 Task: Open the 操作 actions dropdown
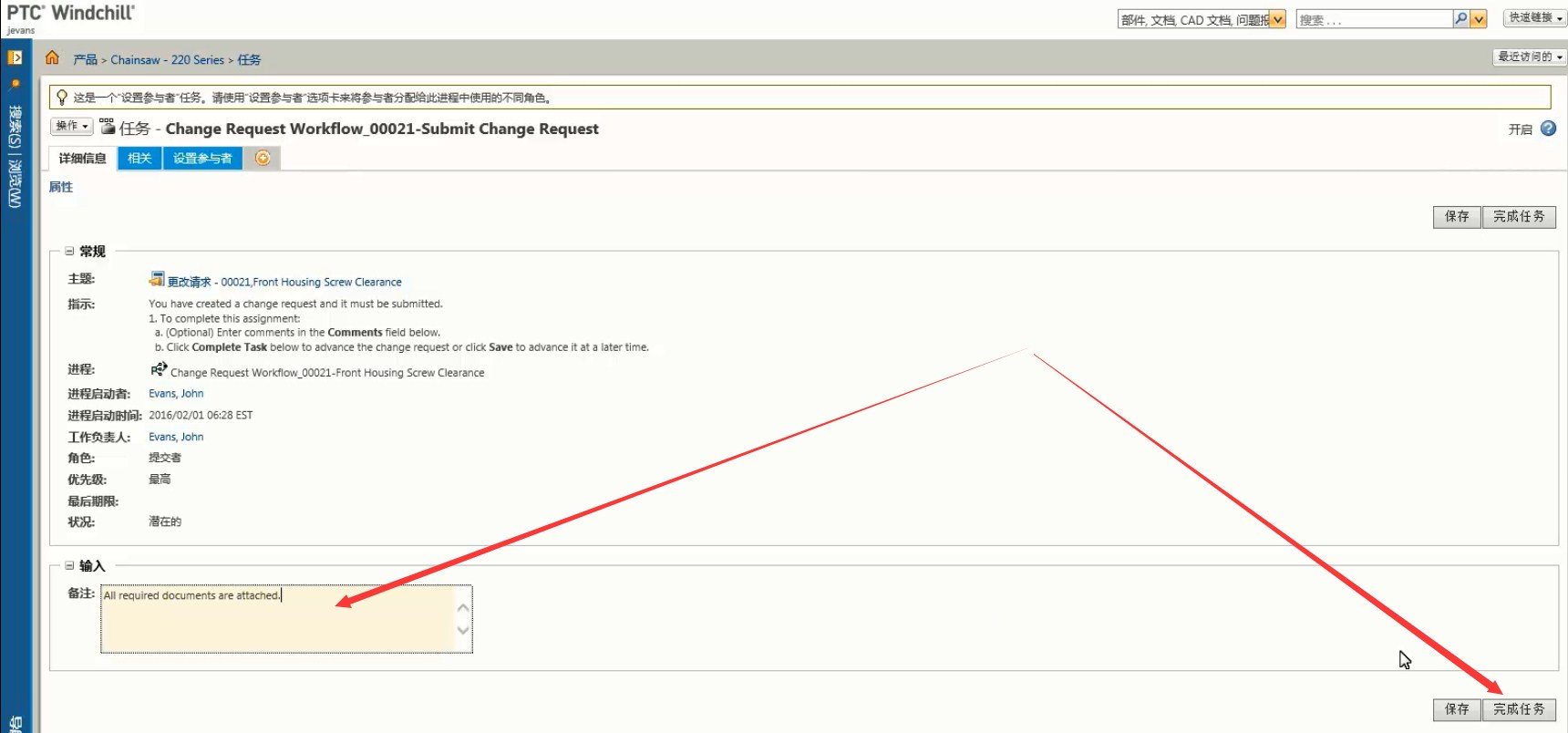[72, 126]
